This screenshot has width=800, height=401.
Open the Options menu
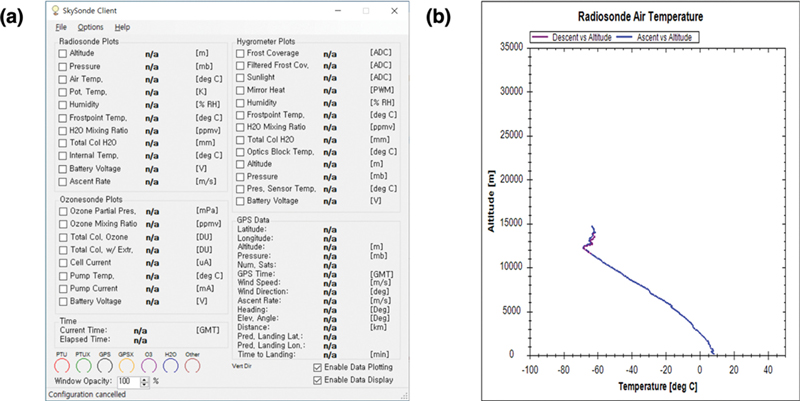90,26
